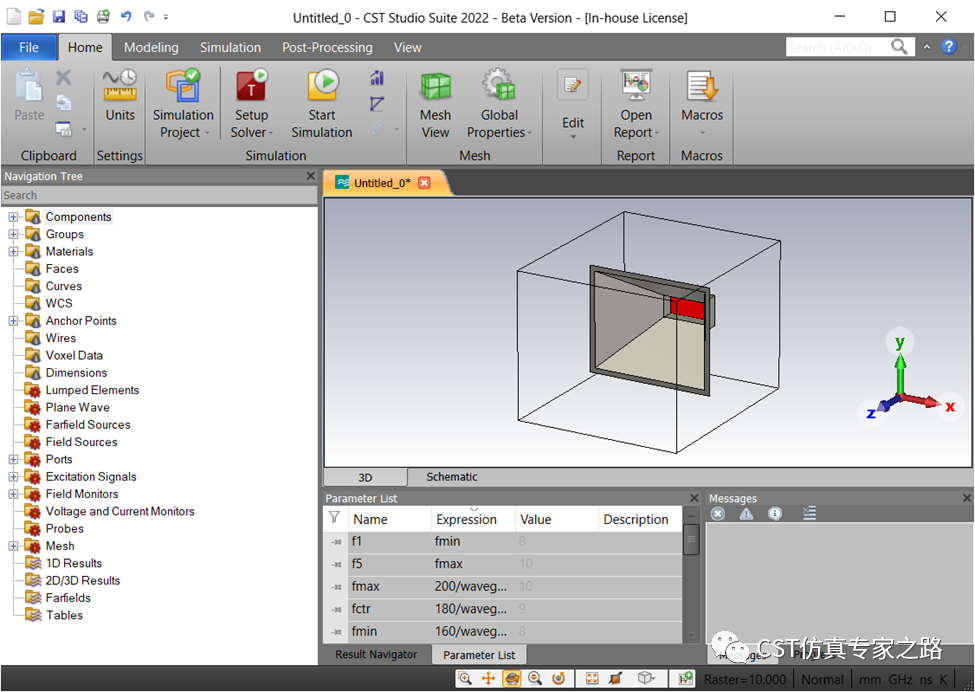975x692 pixels.
Task: Click the ribbon Search (Alt+Q) field
Action: (x=838, y=47)
